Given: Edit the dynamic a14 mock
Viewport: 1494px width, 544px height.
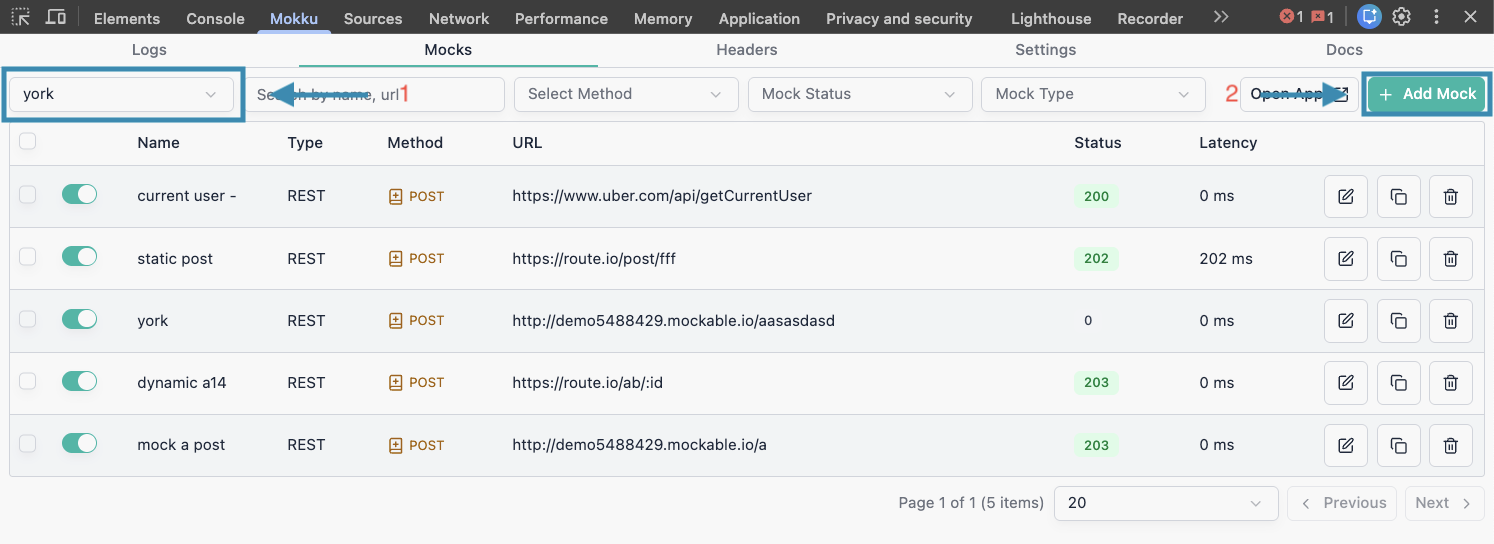Looking at the screenshot, I should (x=1346, y=382).
